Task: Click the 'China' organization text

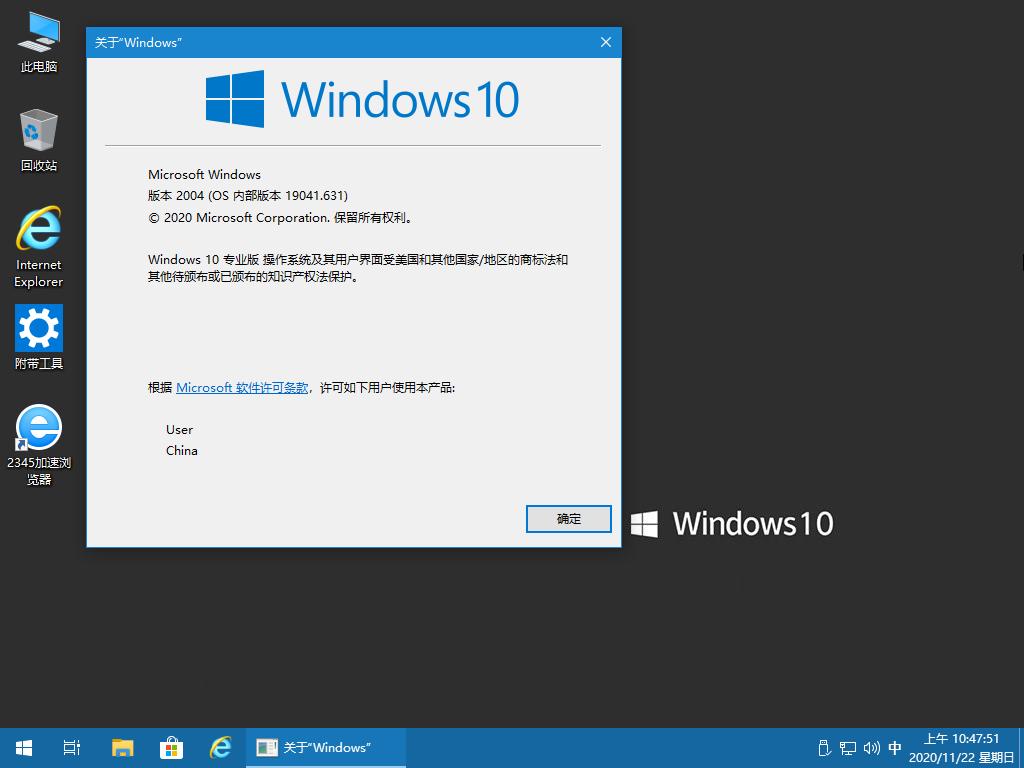Action: coord(182,451)
